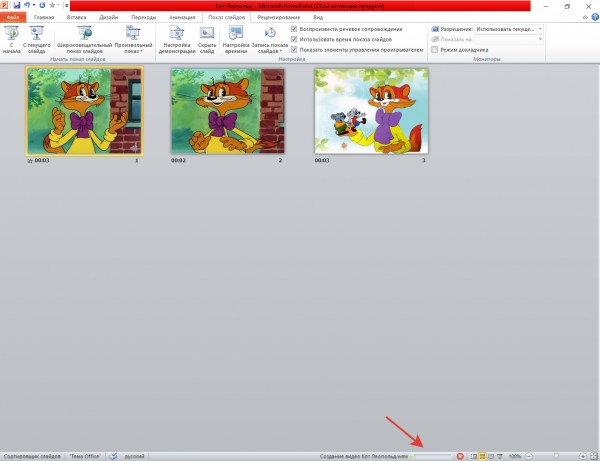Cancel video creation with red X icon
The image size is (600, 461).
pos(460,456)
